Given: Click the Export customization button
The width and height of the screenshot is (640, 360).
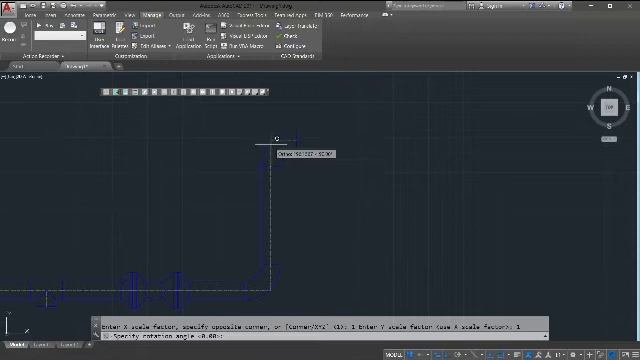Looking at the screenshot, I should [x=144, y=36].
